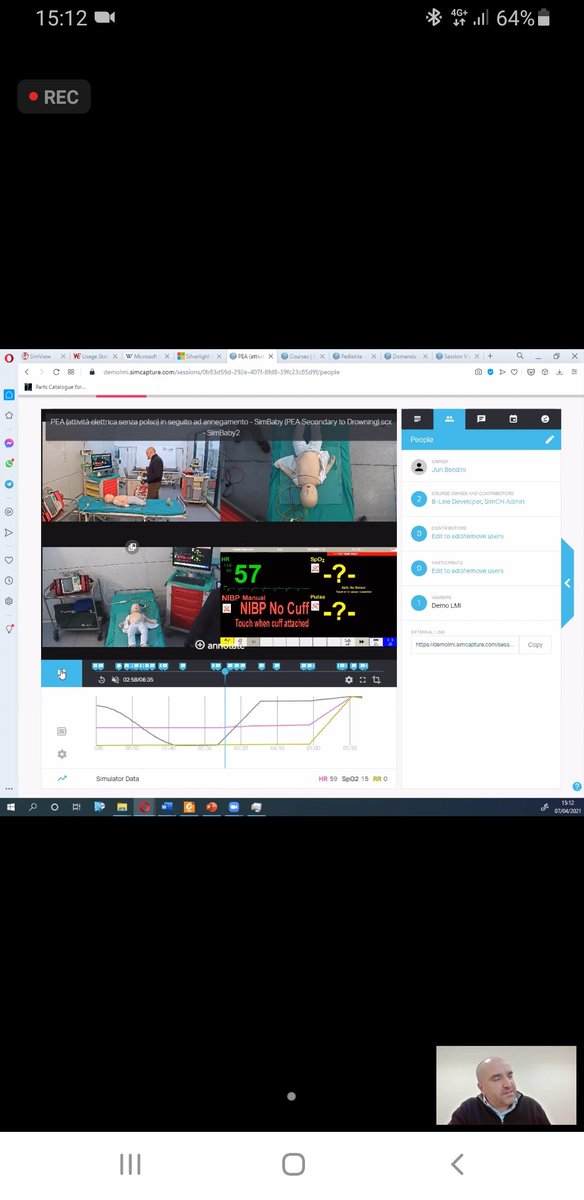Click the blue help question mark icon
This screenshot has width=584, height=1200.
(x=577, y=787)
